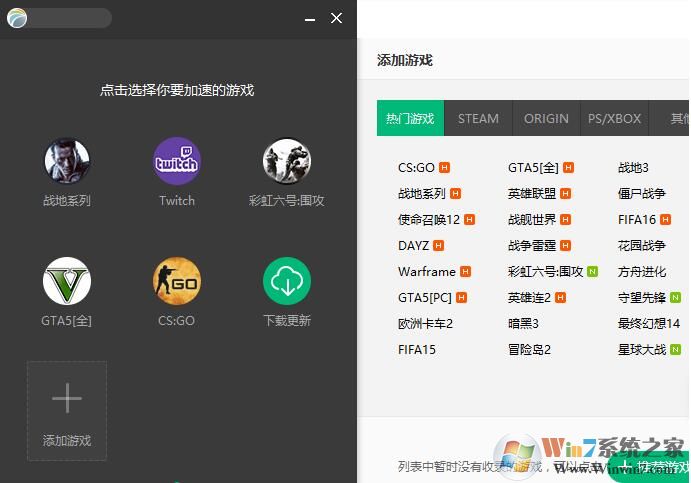Open the Twitch accelerator icon
691x483 pixels.
tap(177, 161)
